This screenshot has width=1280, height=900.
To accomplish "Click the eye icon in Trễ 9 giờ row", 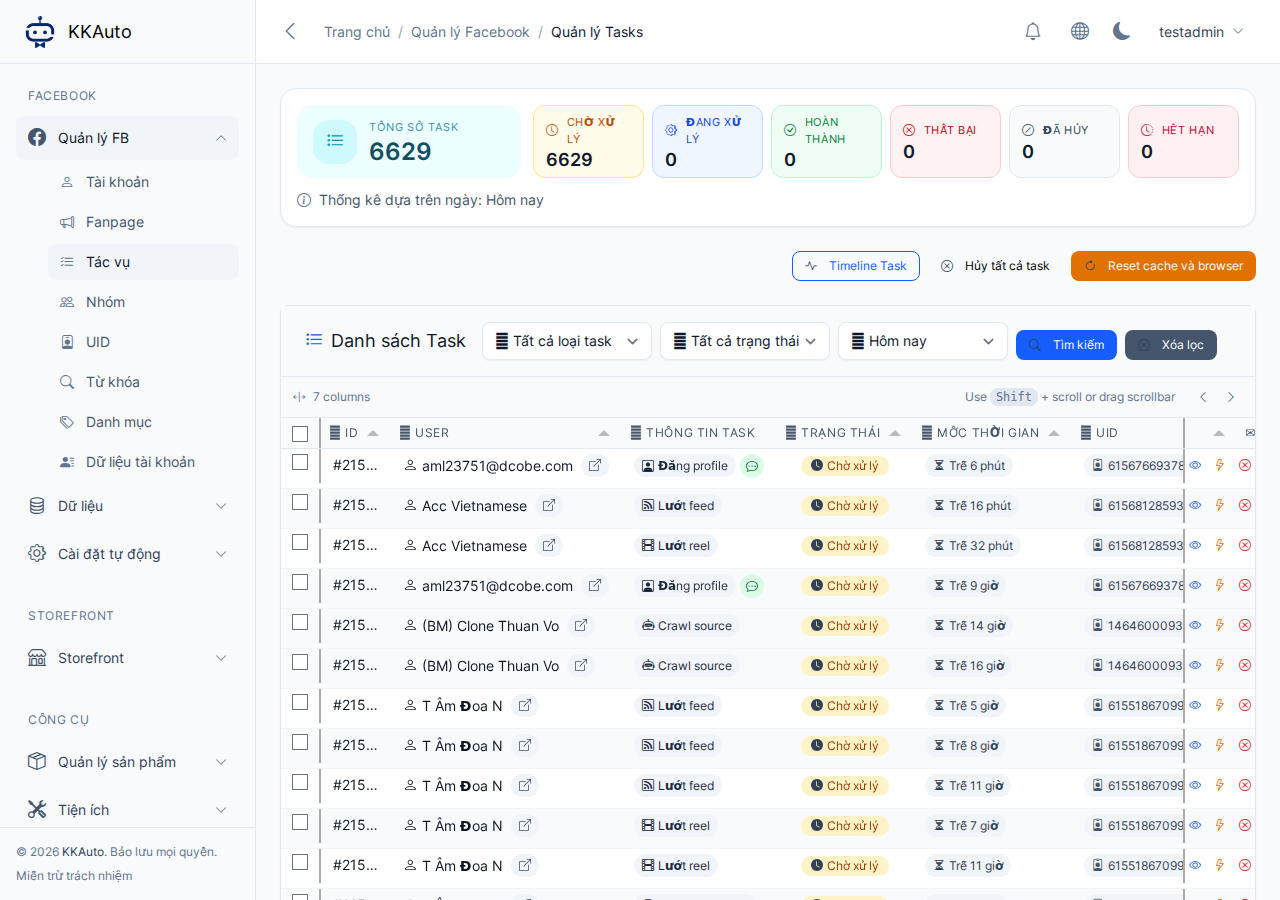I will pyautogui.click(x=1195, y=585).
